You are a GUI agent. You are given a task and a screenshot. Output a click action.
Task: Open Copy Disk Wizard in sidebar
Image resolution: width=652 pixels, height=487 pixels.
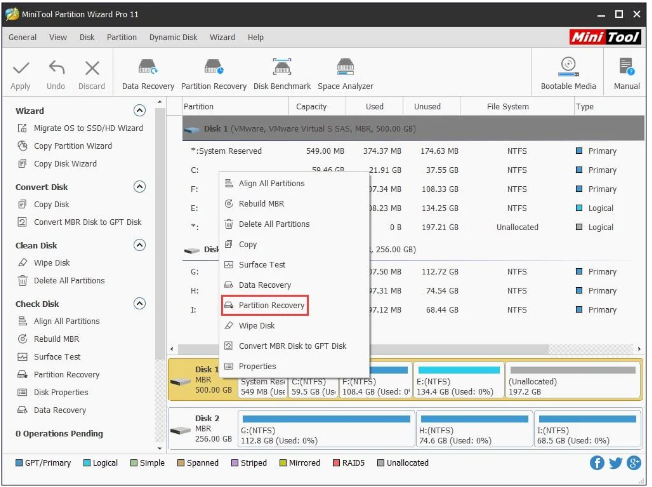pyautogui.click(x=65, y=164)
